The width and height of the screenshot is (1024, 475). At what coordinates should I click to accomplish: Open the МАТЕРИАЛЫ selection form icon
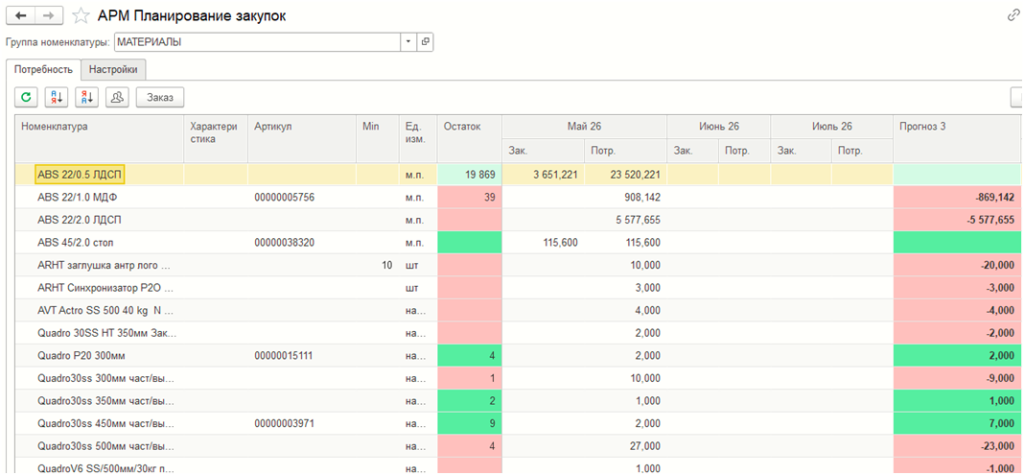[x=425, y=42]
